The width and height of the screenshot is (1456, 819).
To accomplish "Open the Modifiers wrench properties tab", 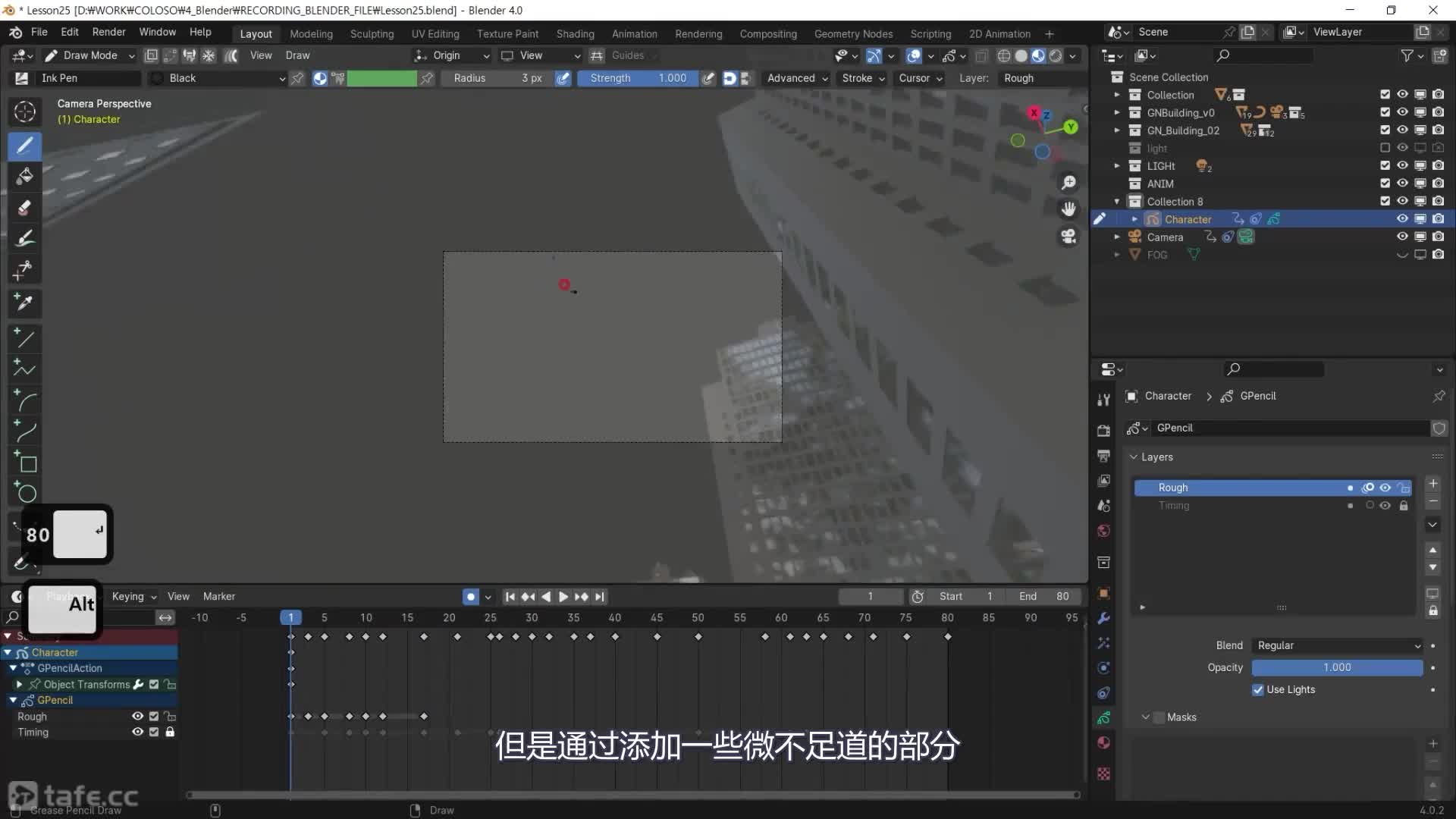I will point(1103,618).
